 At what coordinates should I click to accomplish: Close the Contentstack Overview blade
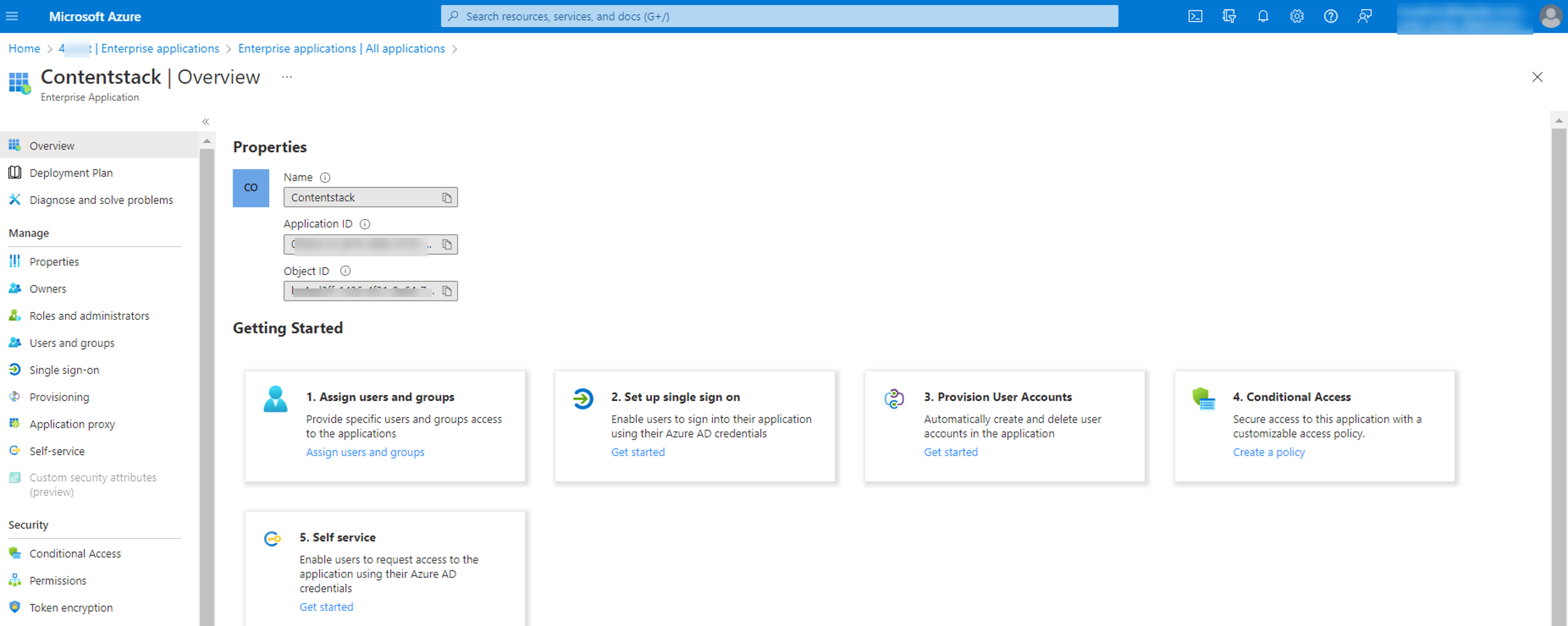pos(1537,77)
